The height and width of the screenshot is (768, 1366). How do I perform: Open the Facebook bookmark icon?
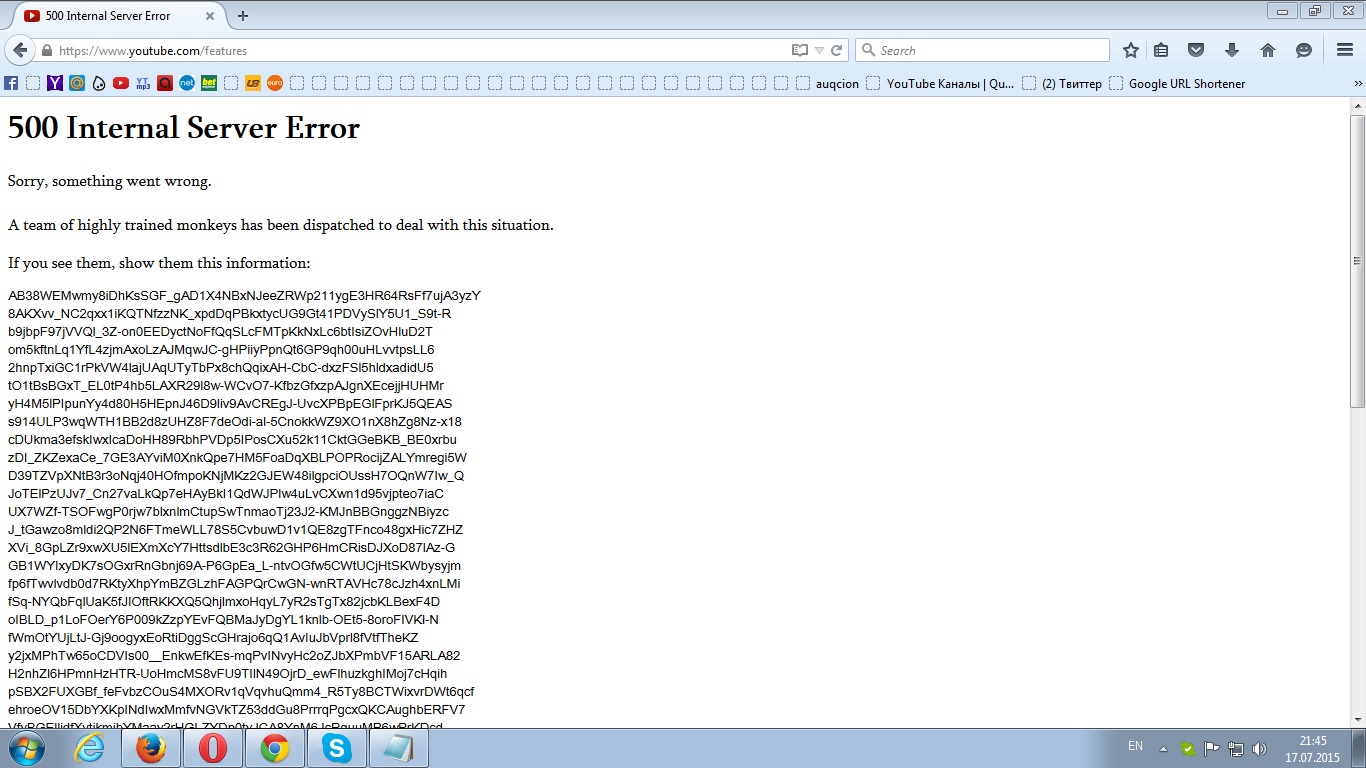click(11, 83)
